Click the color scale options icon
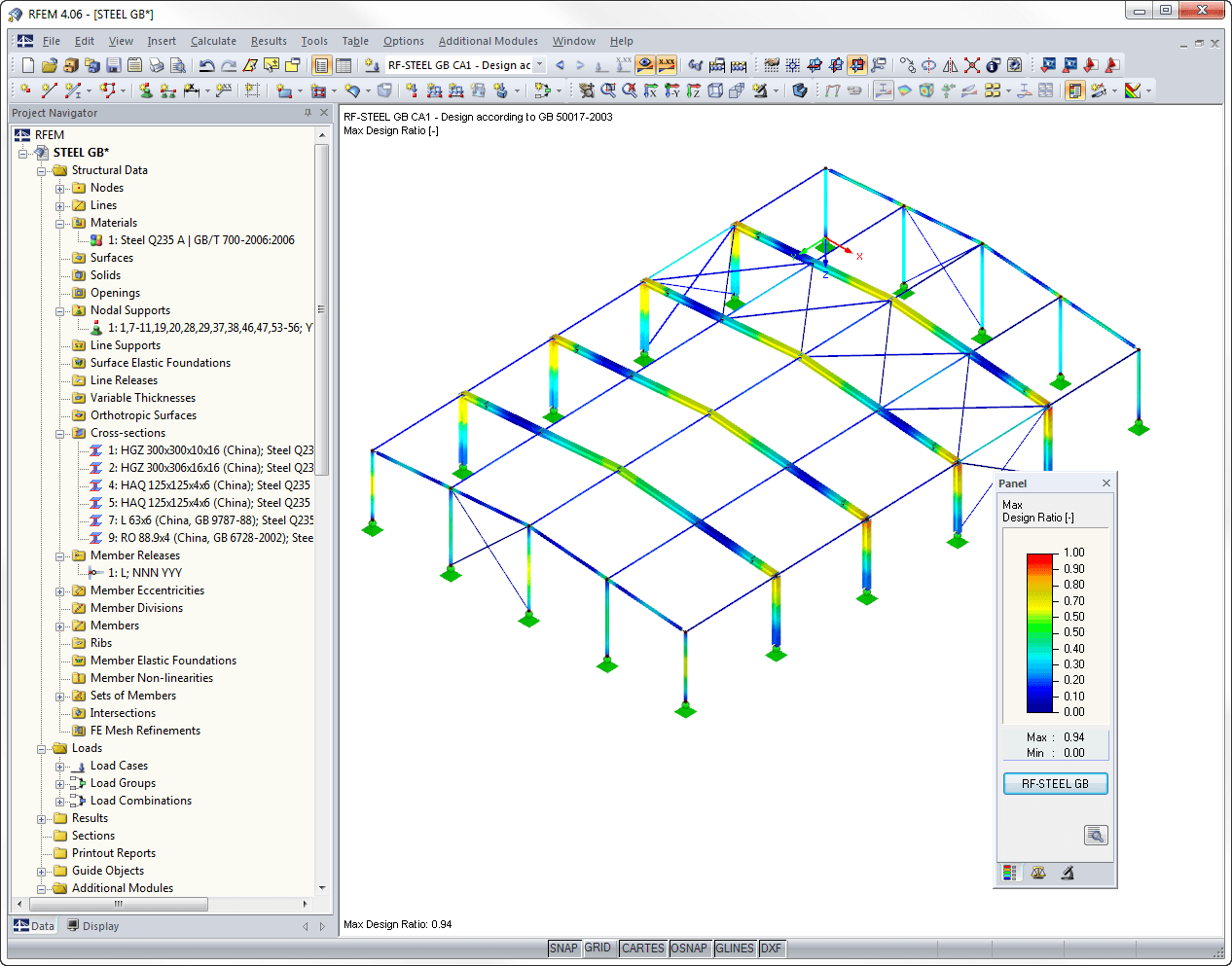The width and height of the screenshot is (1232, 966). (1133, 90)
